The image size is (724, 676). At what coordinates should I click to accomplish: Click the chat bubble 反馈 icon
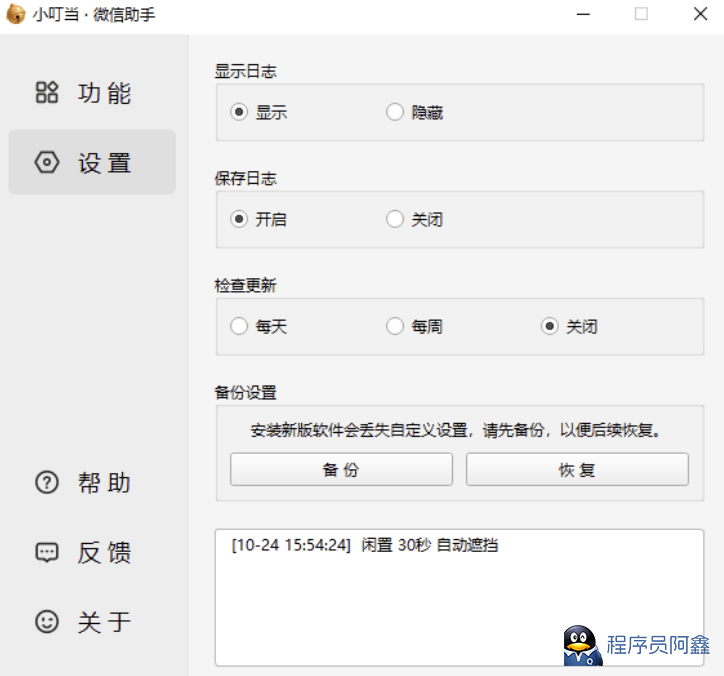click(x=47, y=553)
